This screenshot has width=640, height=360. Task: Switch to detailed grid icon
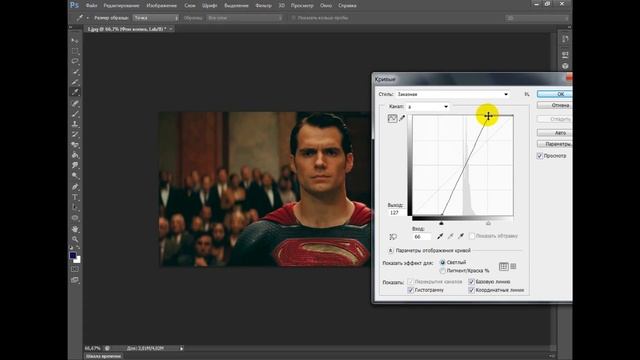point(513,266)
